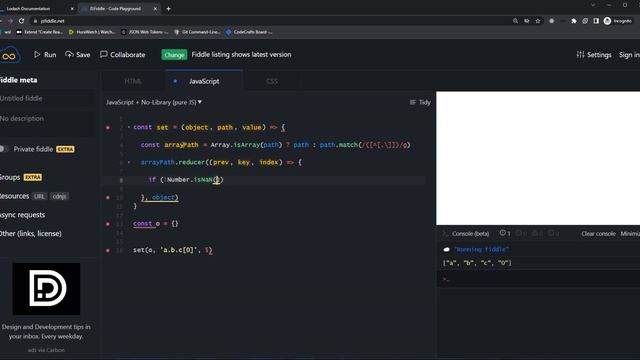Open the Collaborate option
This screenshot has height=360, width=640.
click(122, 55)
